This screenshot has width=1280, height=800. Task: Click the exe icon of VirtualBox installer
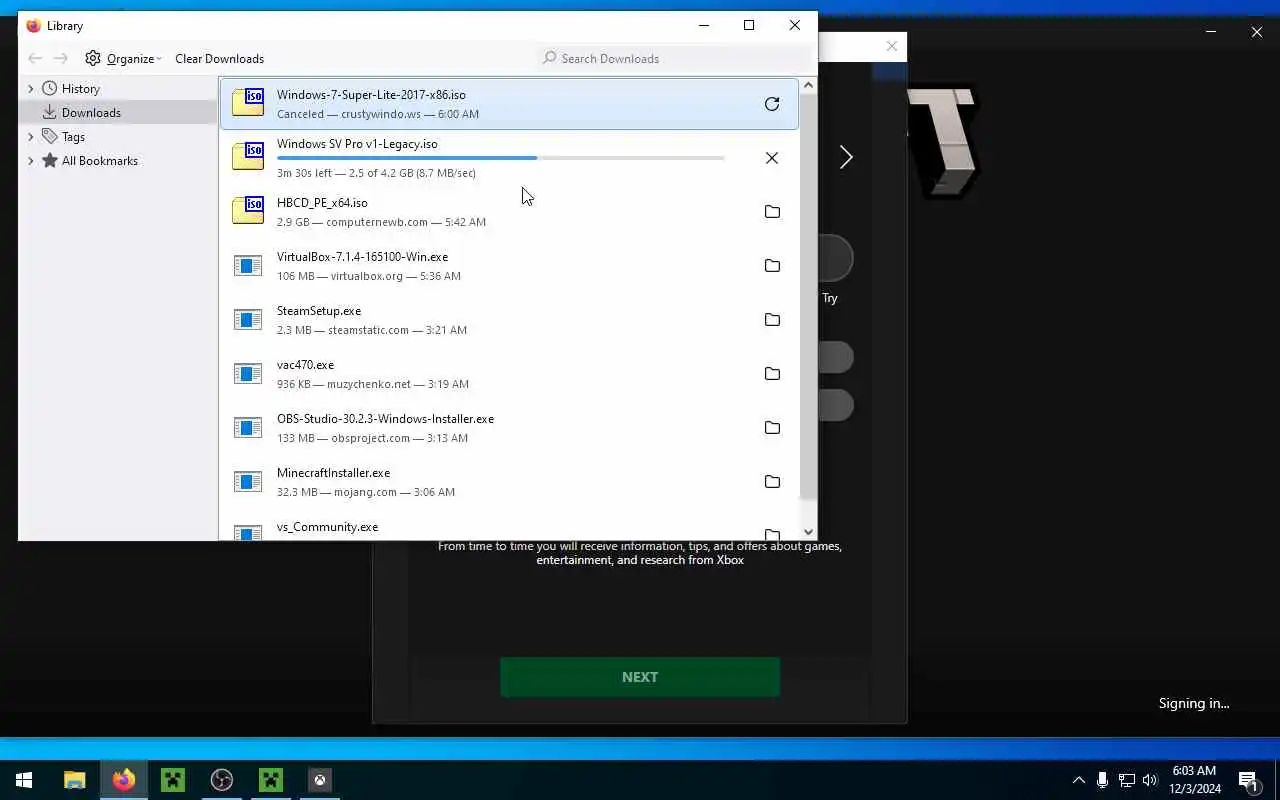(x=248, y=266)
